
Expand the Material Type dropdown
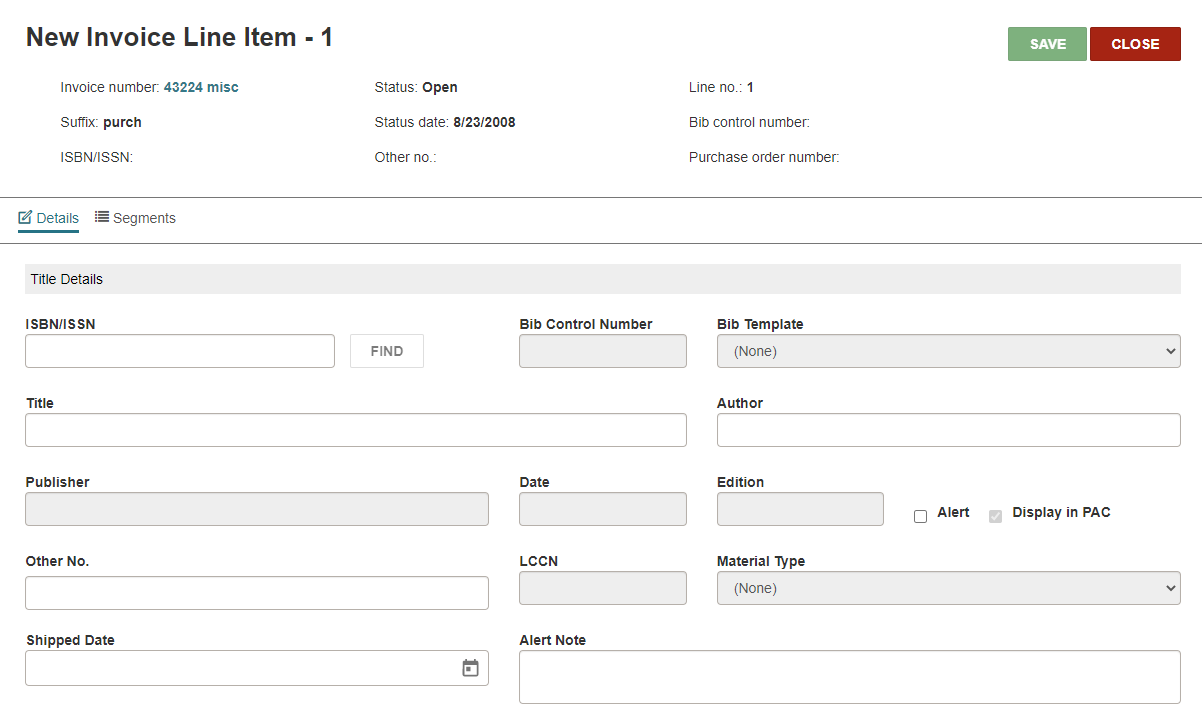tap(948, 588)
